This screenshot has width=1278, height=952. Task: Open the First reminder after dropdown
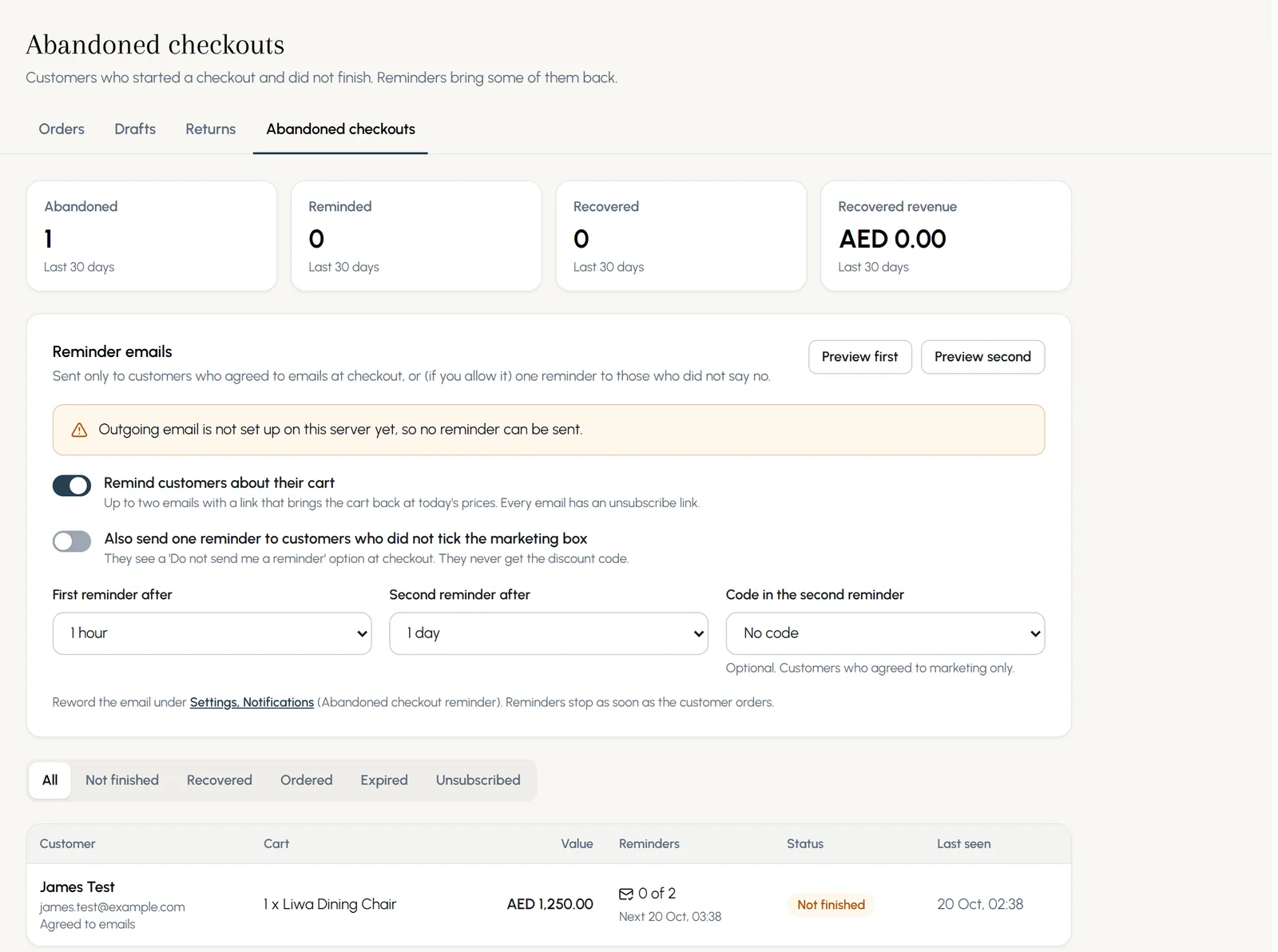point(212,633)
